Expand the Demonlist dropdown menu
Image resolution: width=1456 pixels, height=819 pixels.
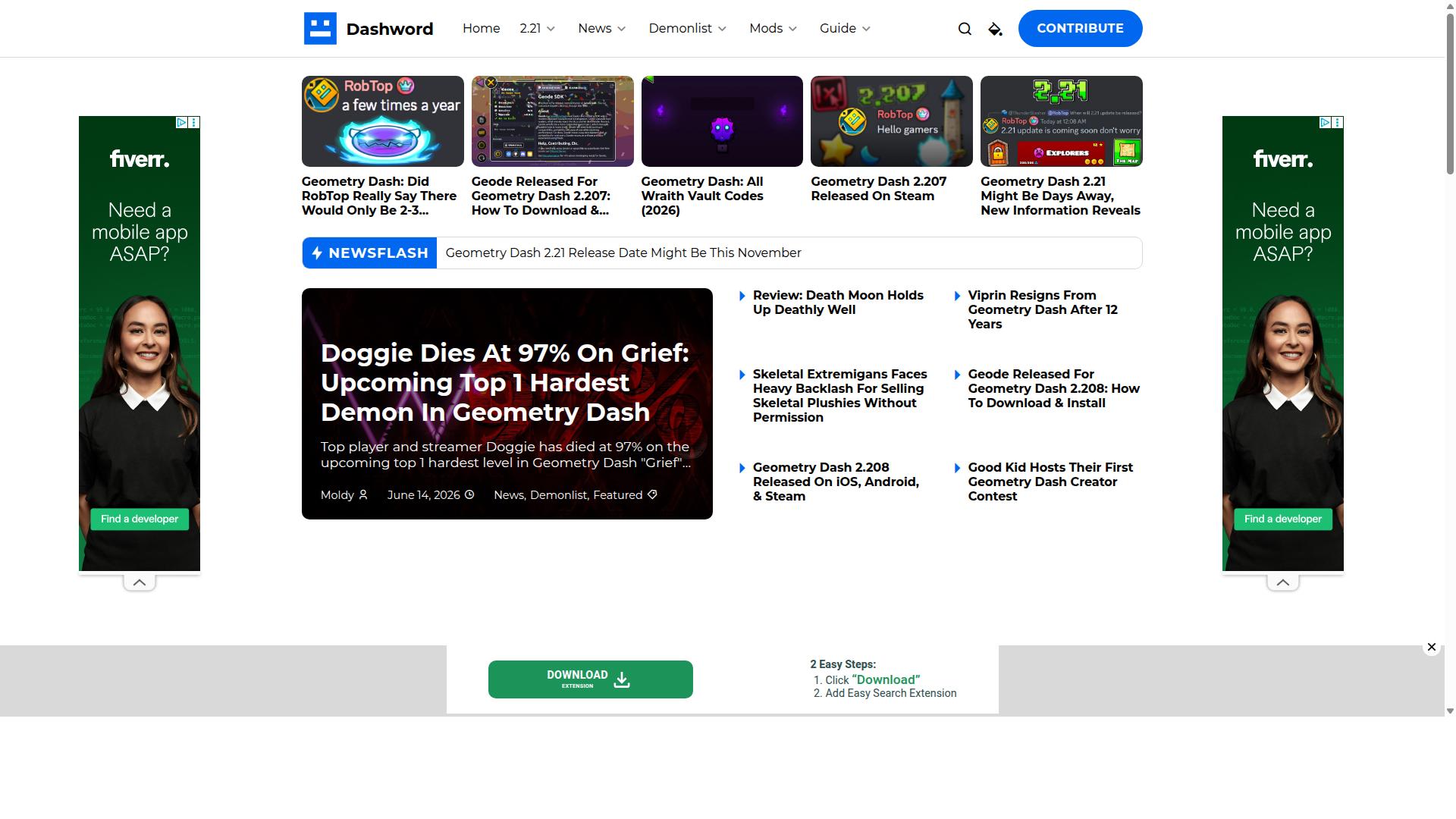(687, 28)
